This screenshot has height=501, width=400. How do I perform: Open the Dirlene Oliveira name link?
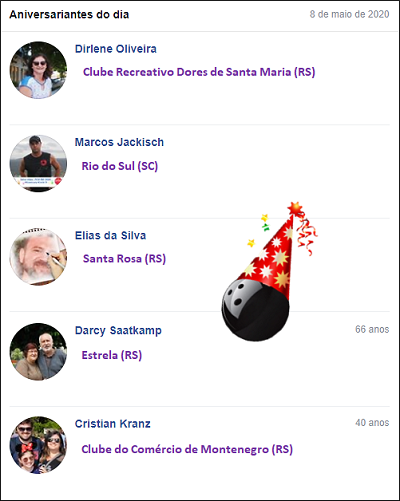point(116,49)
